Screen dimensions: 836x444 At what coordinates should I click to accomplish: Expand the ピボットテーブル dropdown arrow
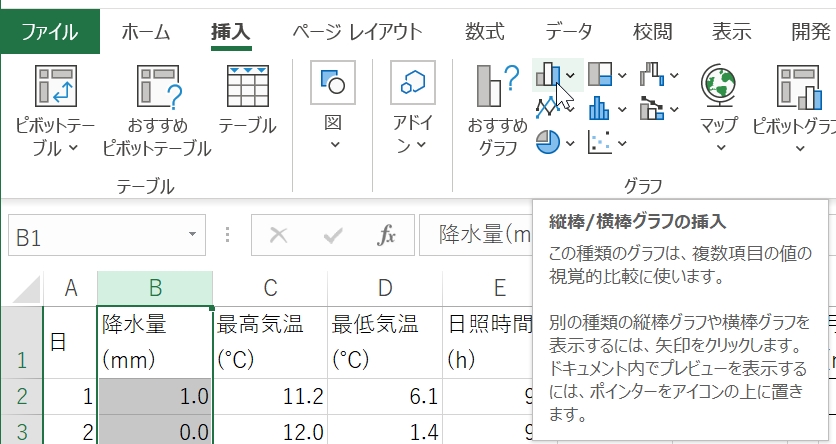[74, 148]
